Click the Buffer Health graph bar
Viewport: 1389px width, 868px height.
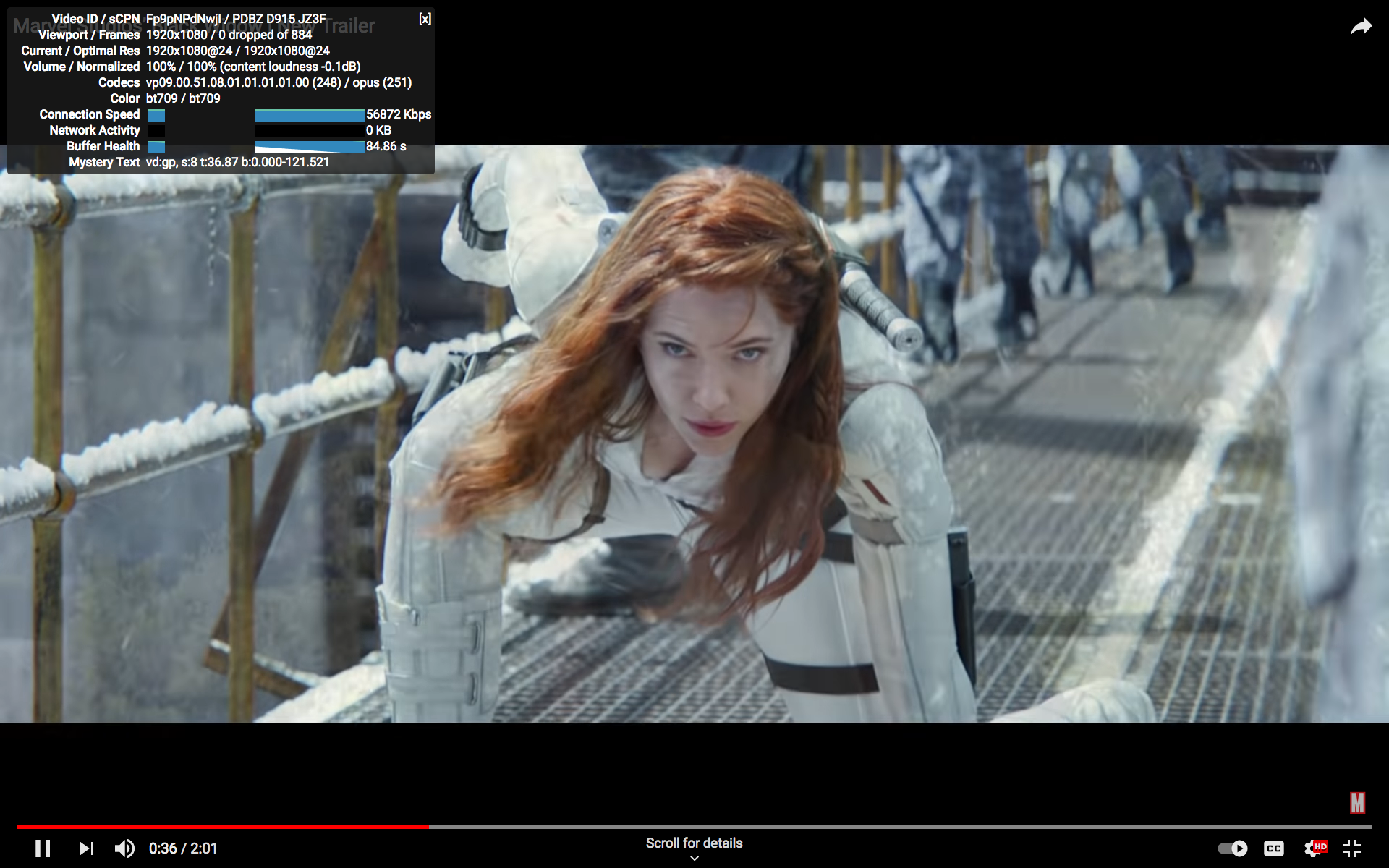pyautogui.click(x=310, y=147)
